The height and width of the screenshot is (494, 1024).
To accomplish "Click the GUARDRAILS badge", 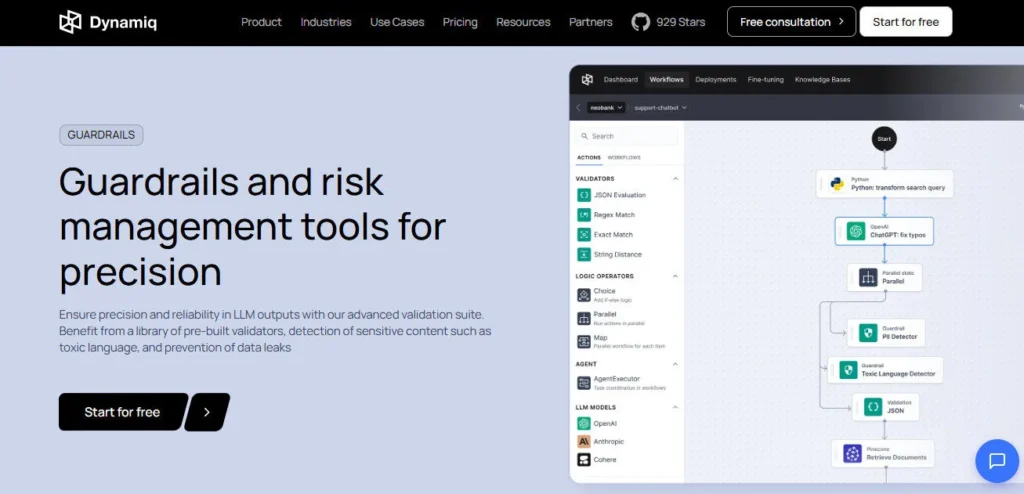I will coord(101,135).
